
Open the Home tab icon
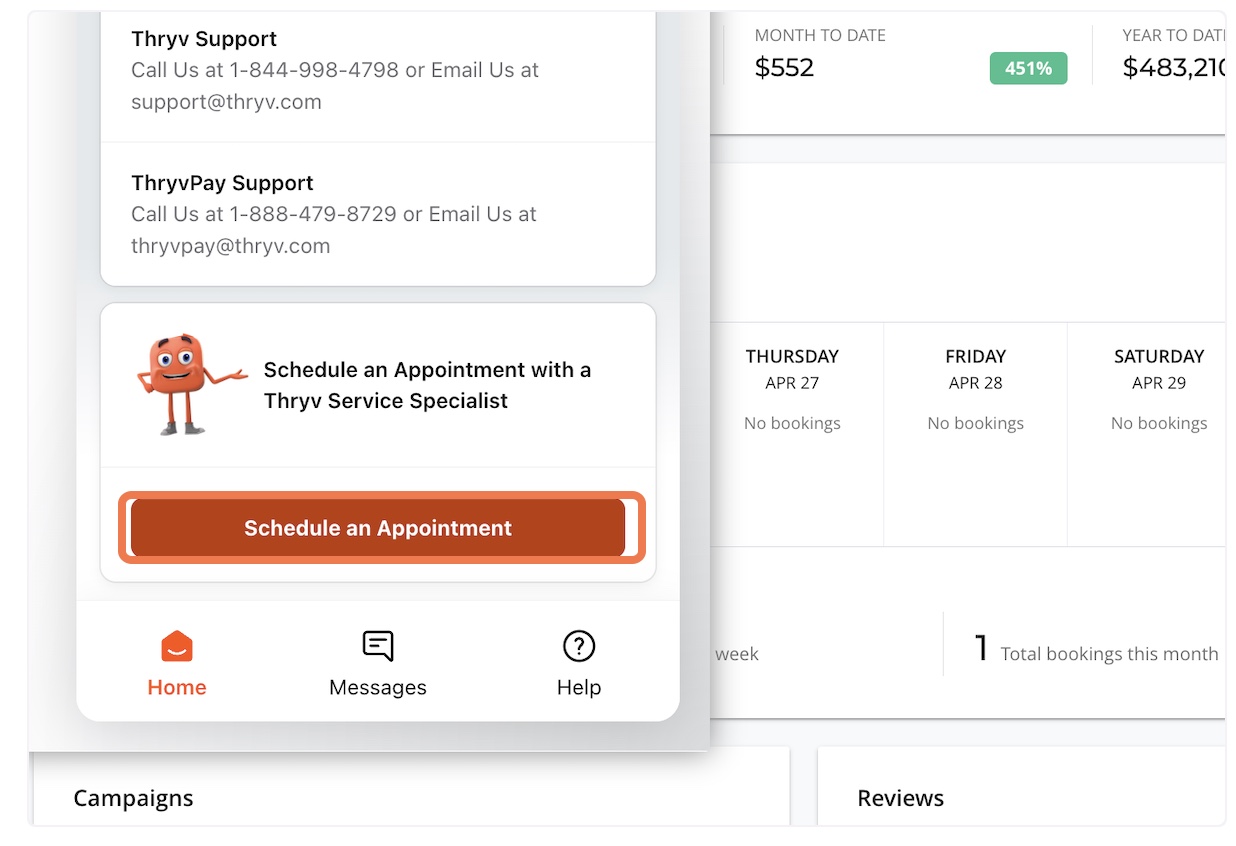click(177, 646)
